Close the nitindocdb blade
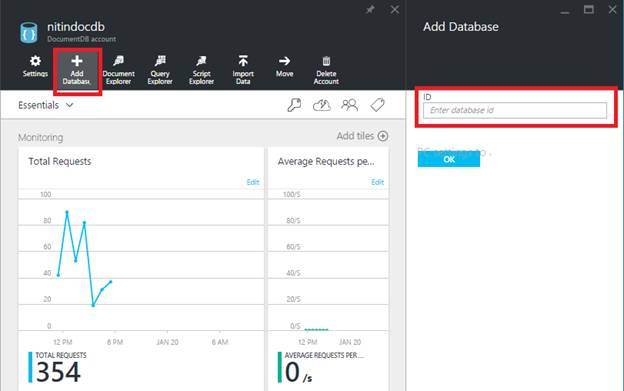This screenshot has width=624, height=391. 394,10
